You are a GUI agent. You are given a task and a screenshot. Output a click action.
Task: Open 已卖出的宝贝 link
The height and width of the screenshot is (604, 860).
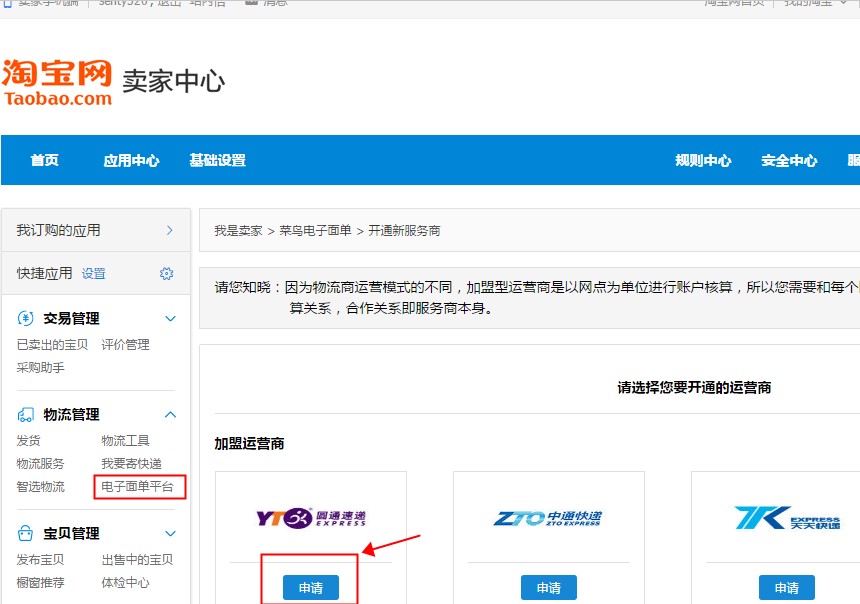[52, 345]
